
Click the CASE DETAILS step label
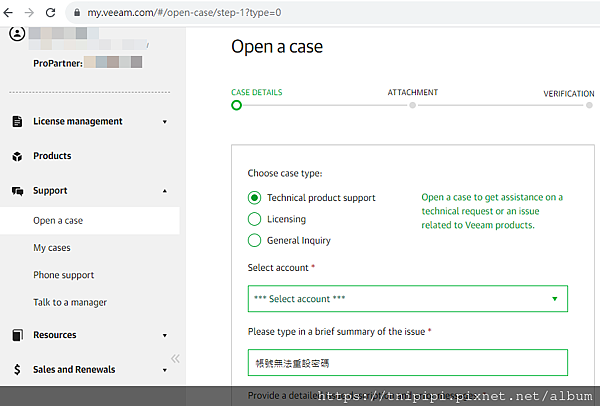(x=257, y=92)
